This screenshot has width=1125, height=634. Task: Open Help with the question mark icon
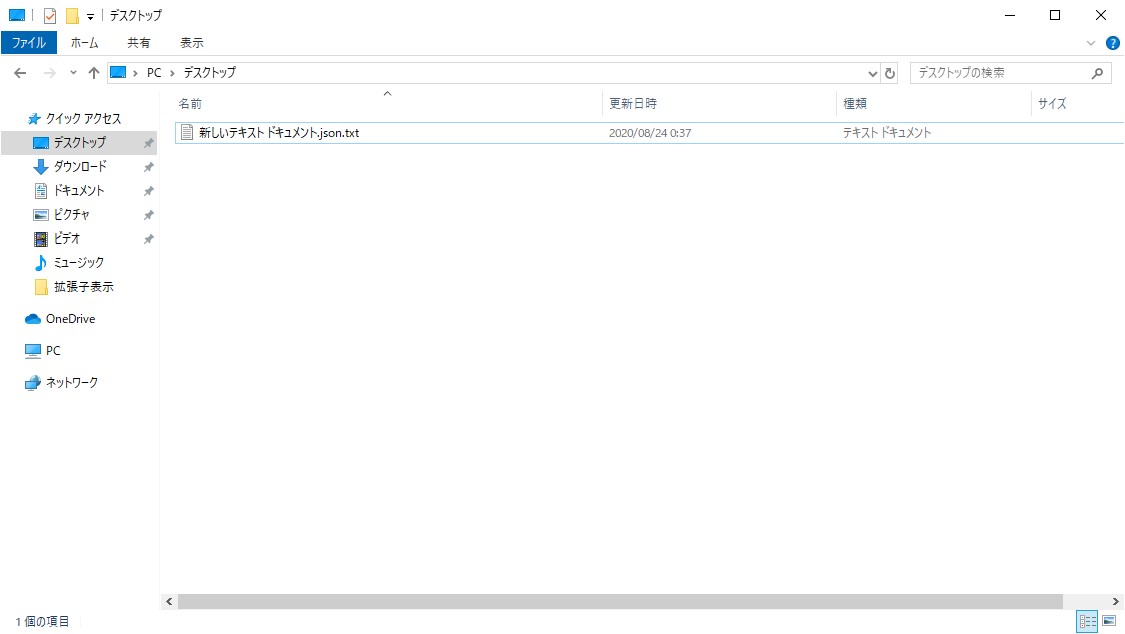(1112, 42)
